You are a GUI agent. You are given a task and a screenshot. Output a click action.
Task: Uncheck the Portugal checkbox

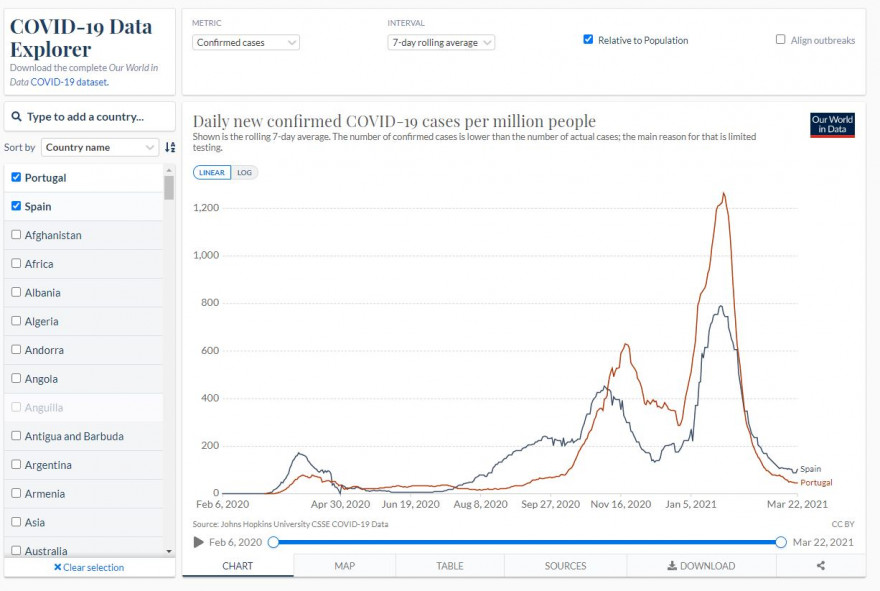16,177
